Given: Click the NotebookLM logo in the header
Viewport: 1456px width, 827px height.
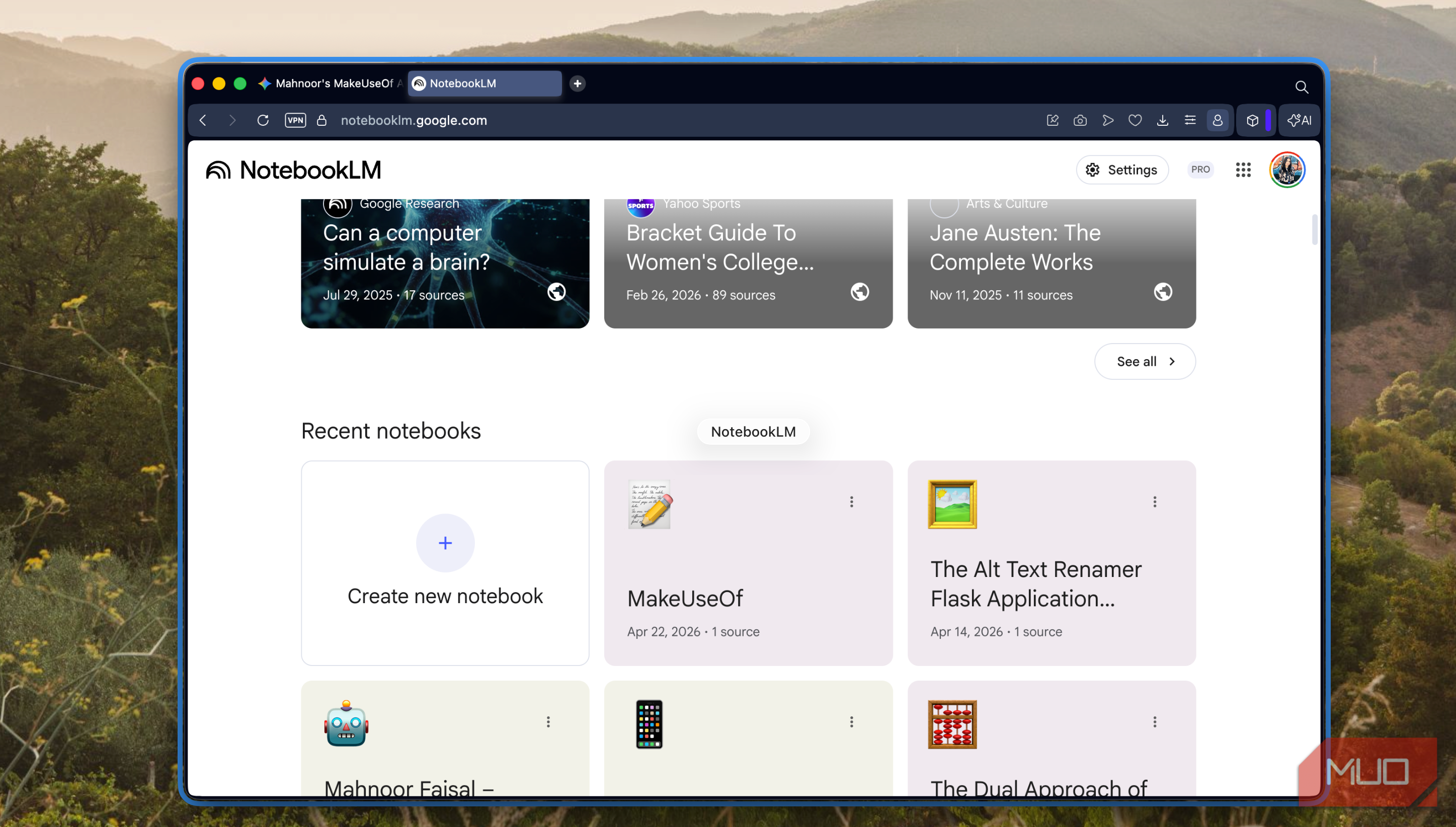Looking at the screenshot, I should (293, 170).
